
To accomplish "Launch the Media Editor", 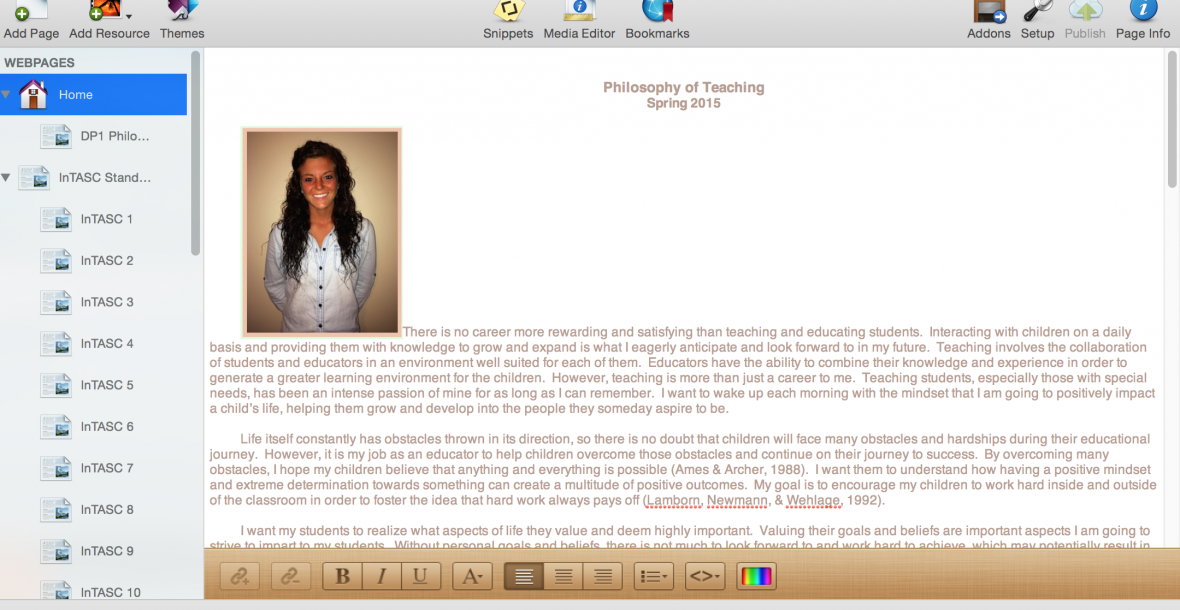I will pos(580,12).
